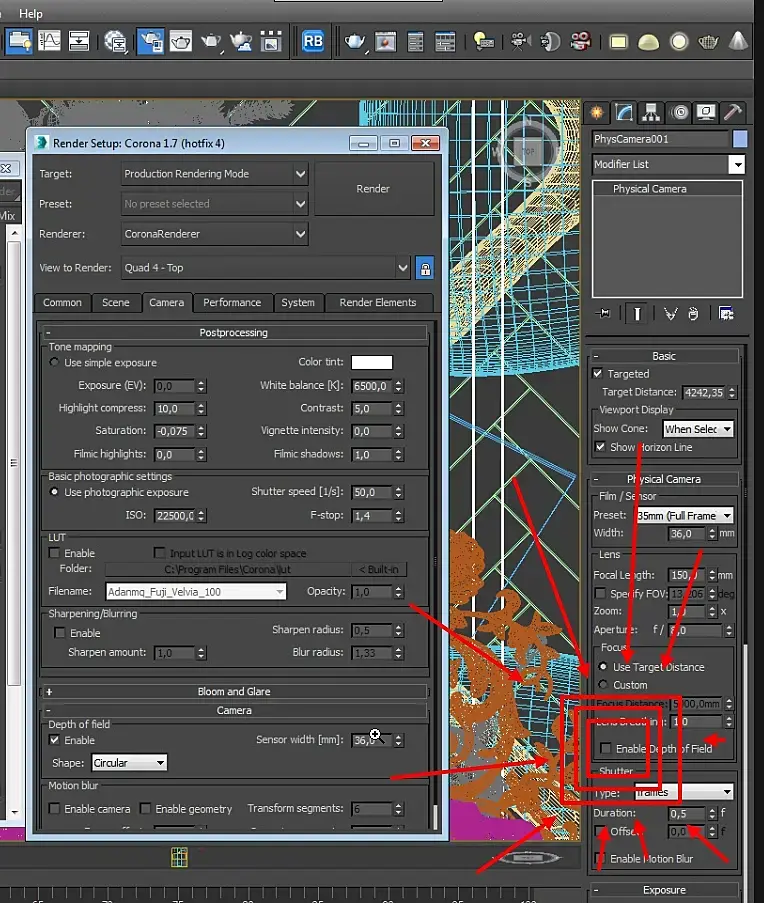Check Enable geometry motion blur
Image resolution: width=764 pixels, height=903 pixels.
point(146,809)
